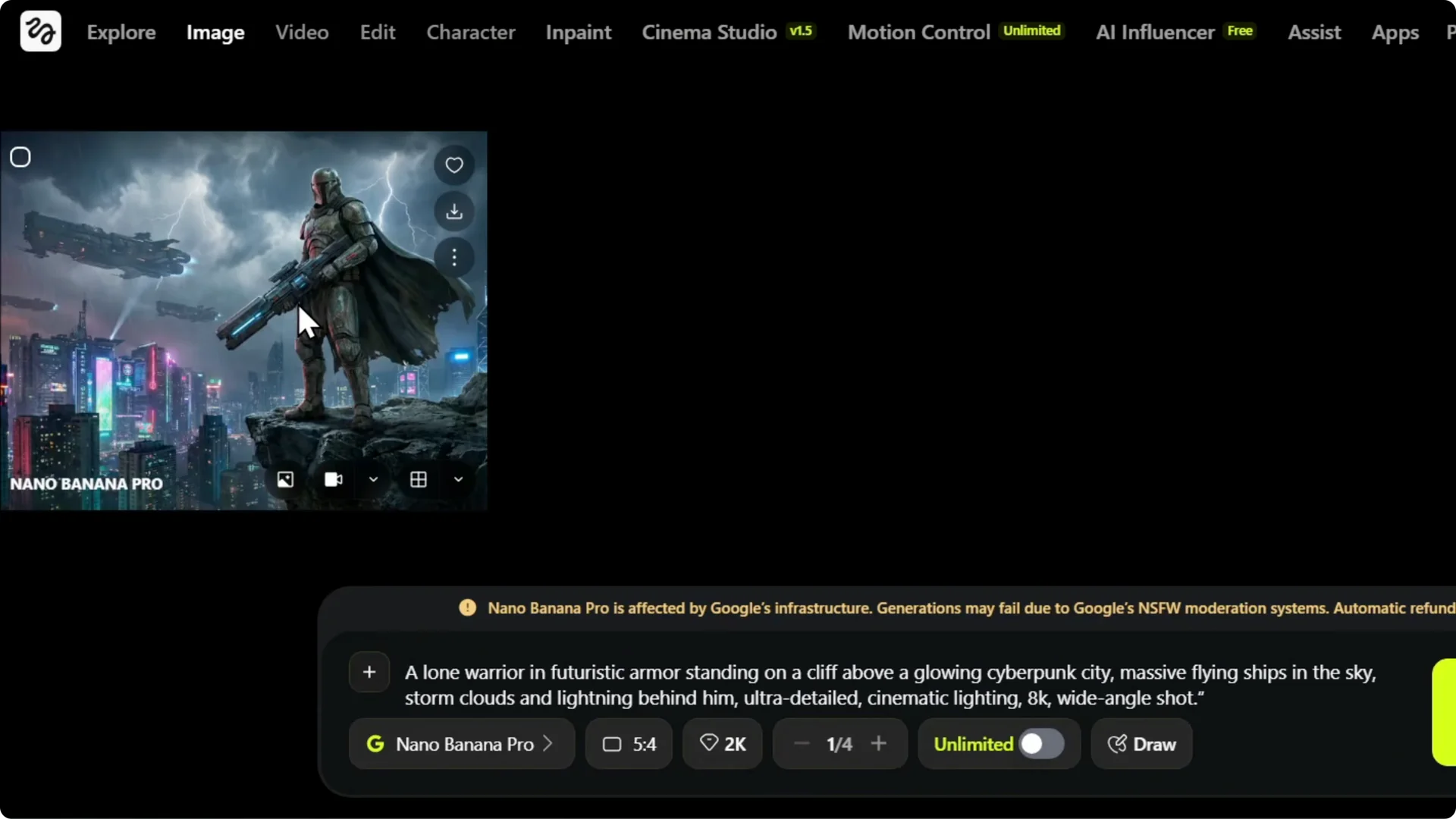Click the plus icon to attach a reference image
Viewport: 1456px width, 819px height.
pyautogui.click(x=368, y=672)
